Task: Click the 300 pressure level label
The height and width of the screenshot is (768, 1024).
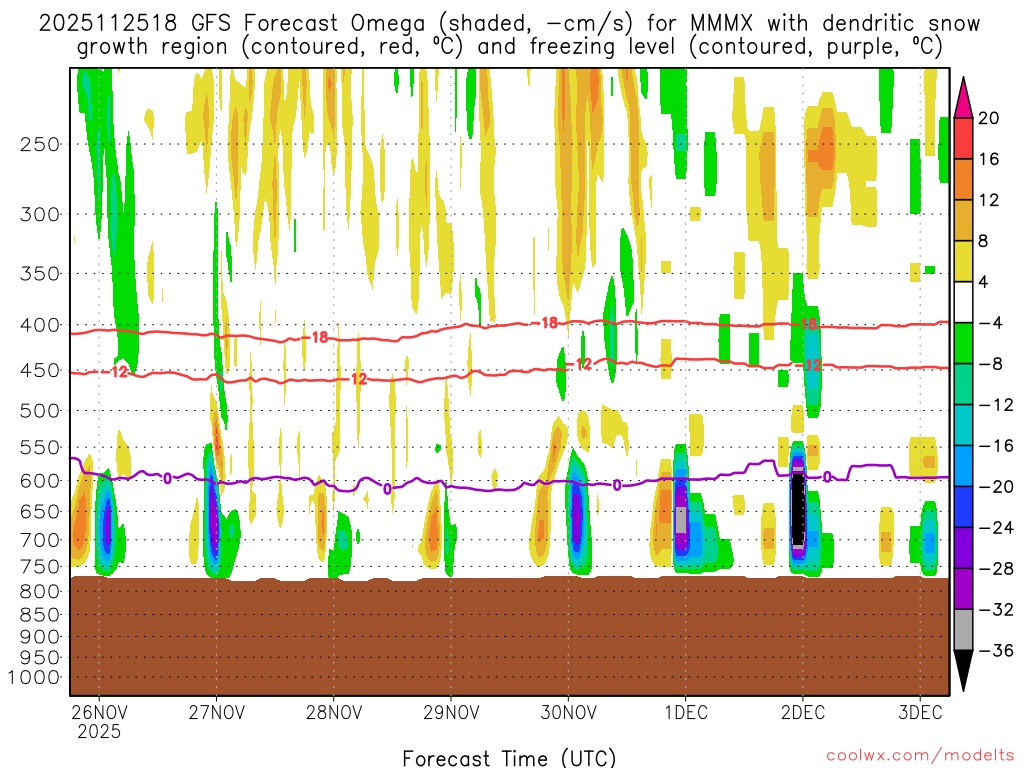Action: [x=40, y=214]
